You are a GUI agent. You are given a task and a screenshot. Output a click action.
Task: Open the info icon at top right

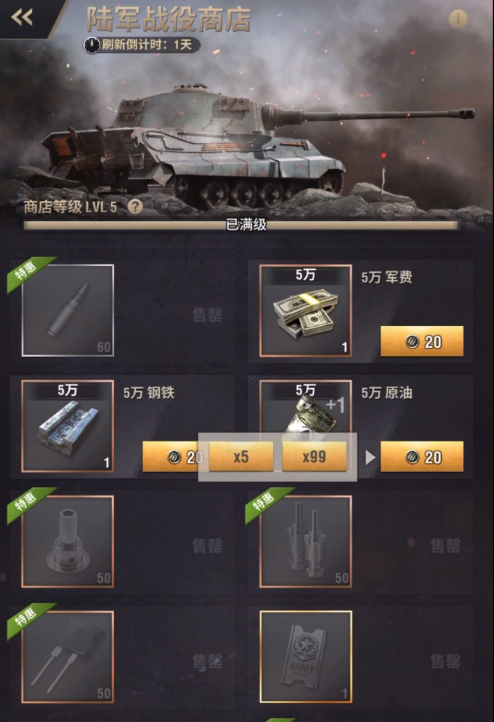click(x=458, y=19)
